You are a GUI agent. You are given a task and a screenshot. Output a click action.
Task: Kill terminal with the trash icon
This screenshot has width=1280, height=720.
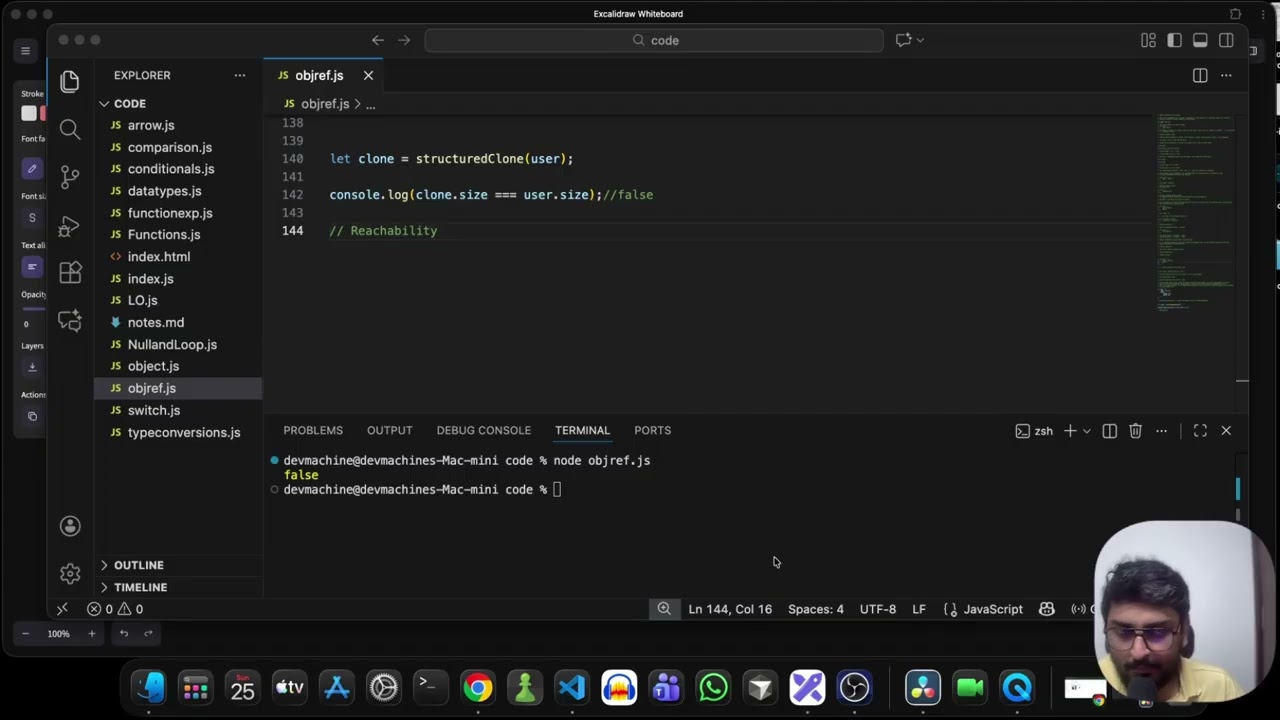pyautogui.click(x=1135, y=431)
